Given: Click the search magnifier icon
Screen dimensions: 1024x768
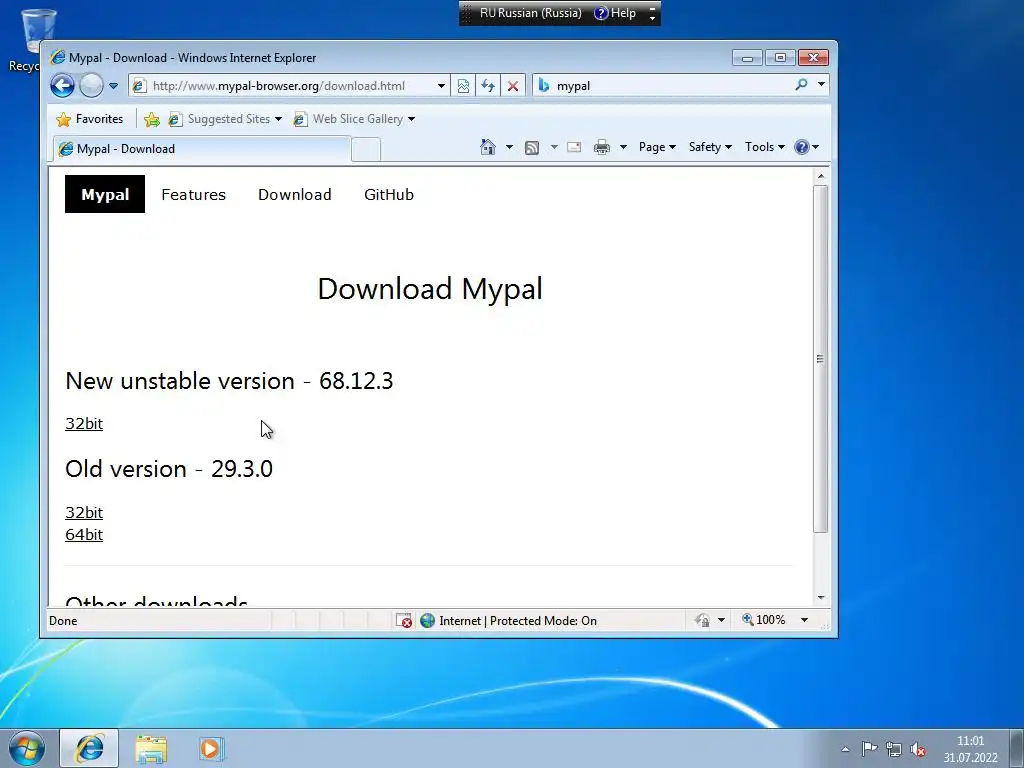Looking at the screenshot, I should (801, 85).
